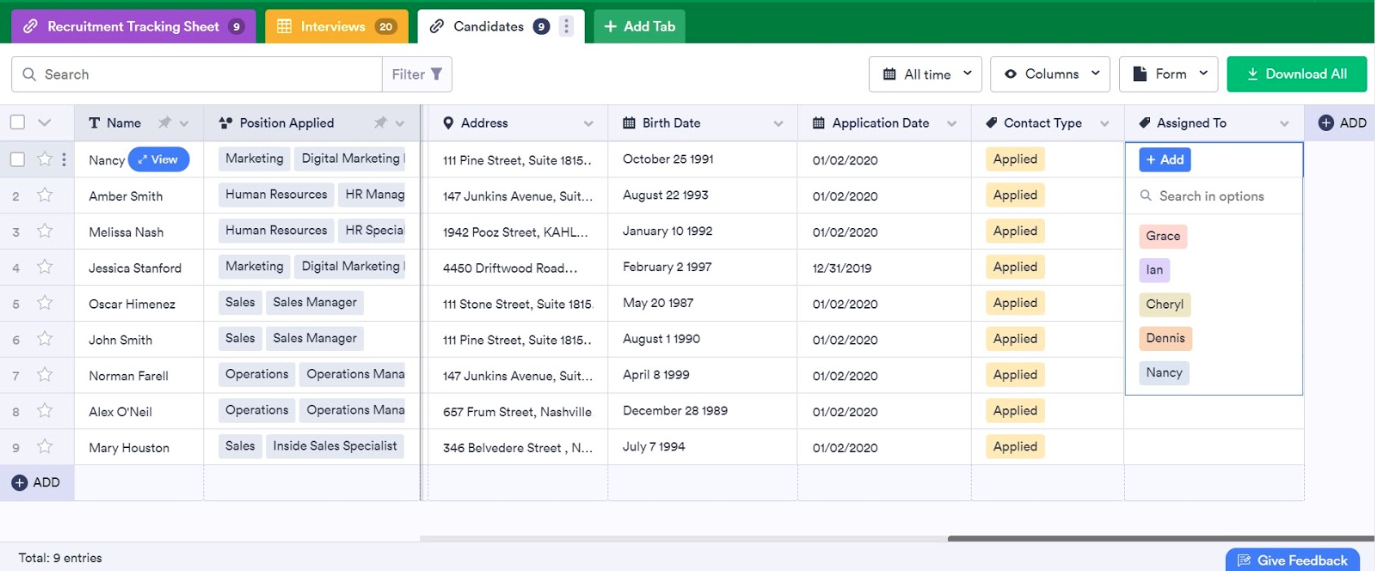Switch to the Interviews tab
This screenshot has height=571, width=1375.
(336, 27)
